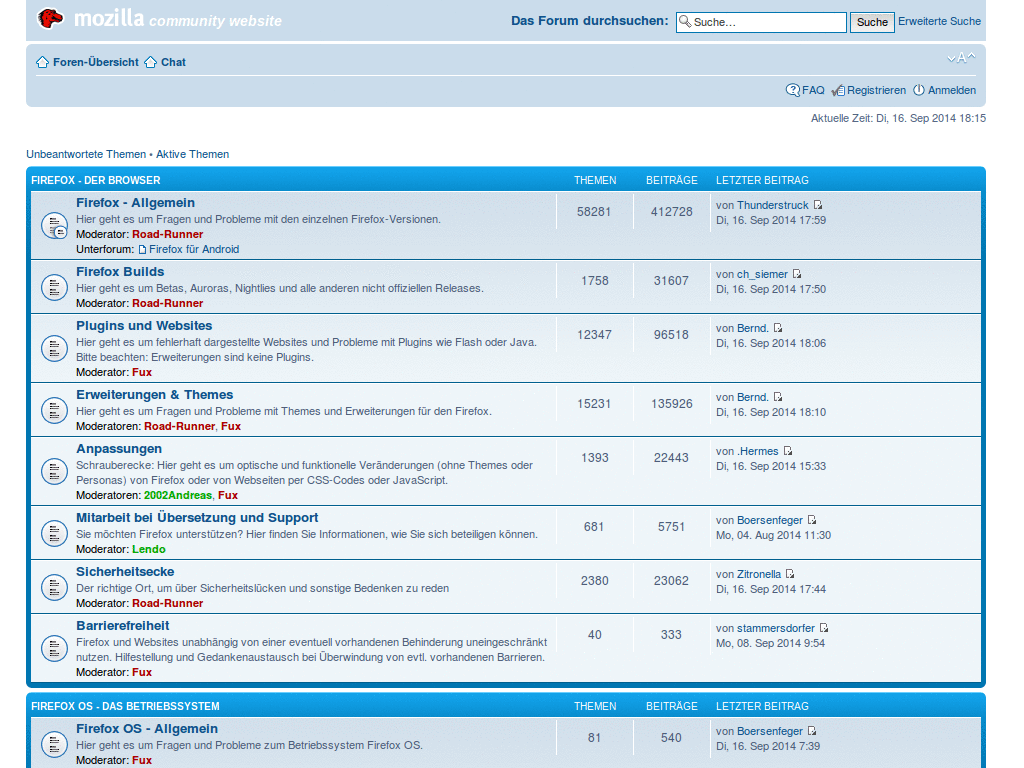Click latest post icon next to Zitronella
The image size is (1024, 768).
pos(789,572)
